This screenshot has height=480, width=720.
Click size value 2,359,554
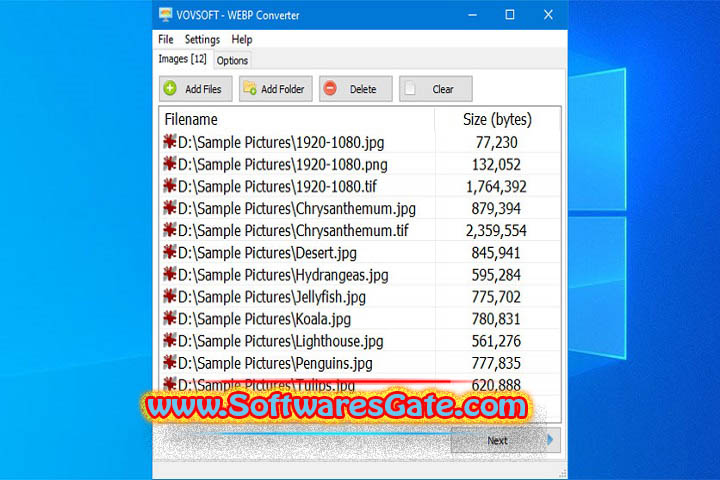pyautogui.click(x=496, y=231)
